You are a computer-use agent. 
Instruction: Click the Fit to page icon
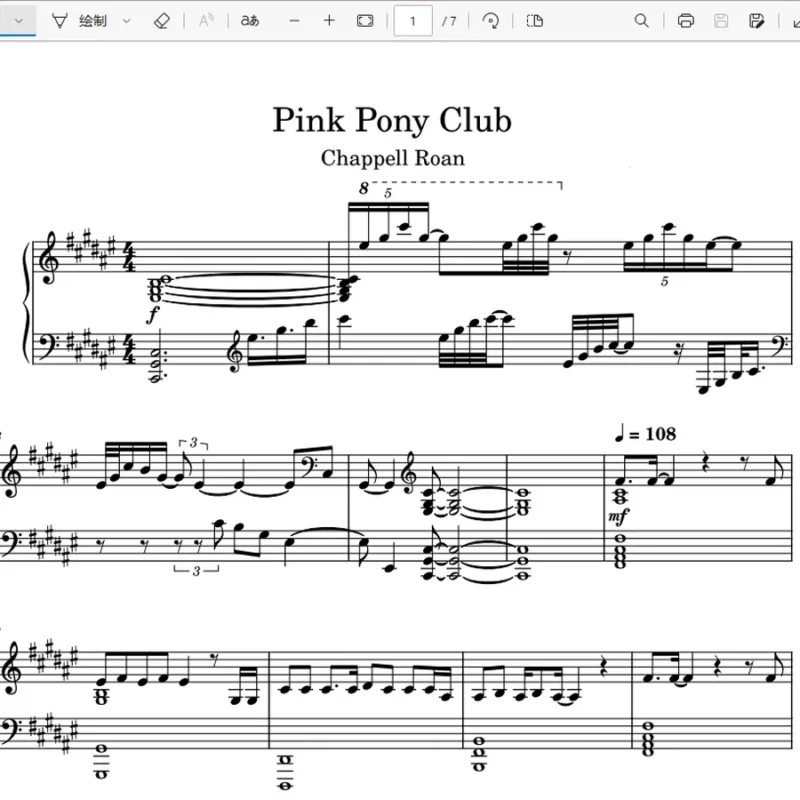pyautogui.click(x=365, y=21)
